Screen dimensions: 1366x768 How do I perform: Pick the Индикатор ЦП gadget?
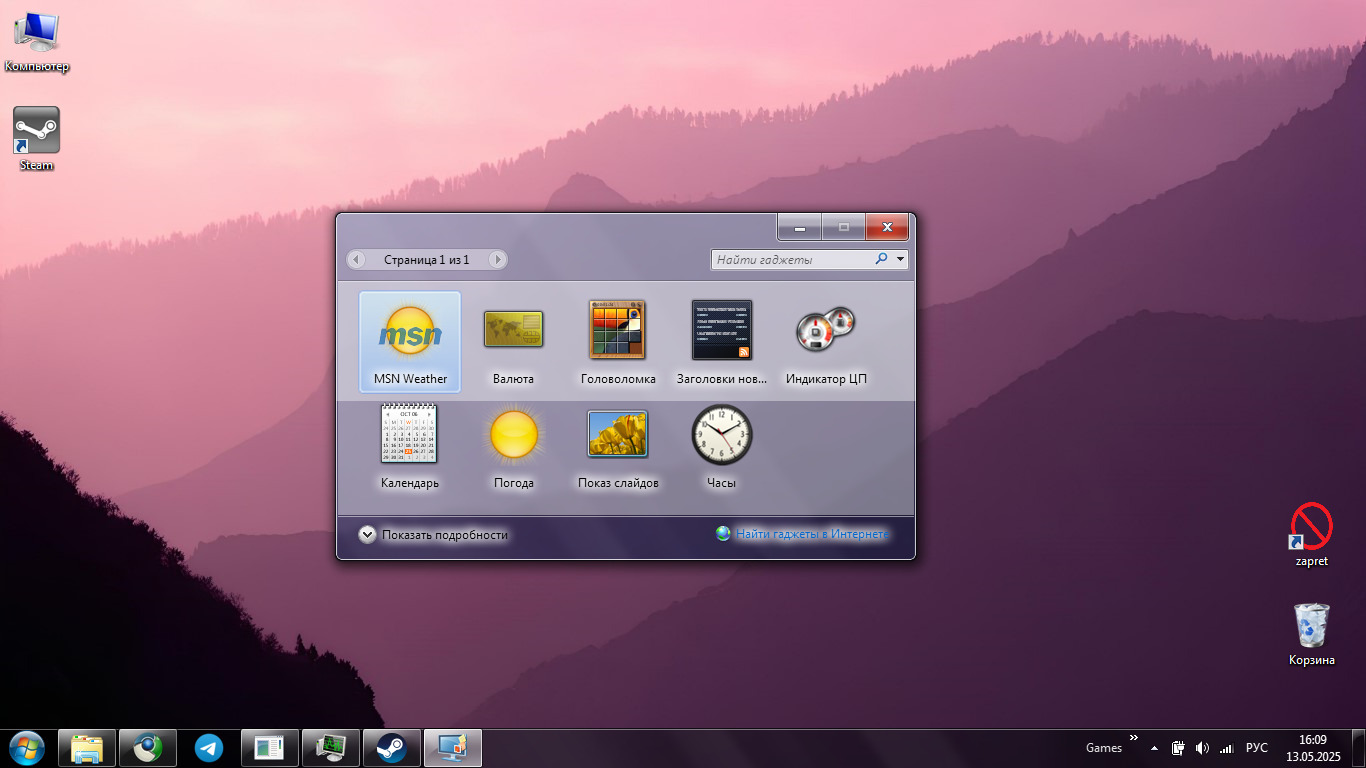(x=825, y=341)
